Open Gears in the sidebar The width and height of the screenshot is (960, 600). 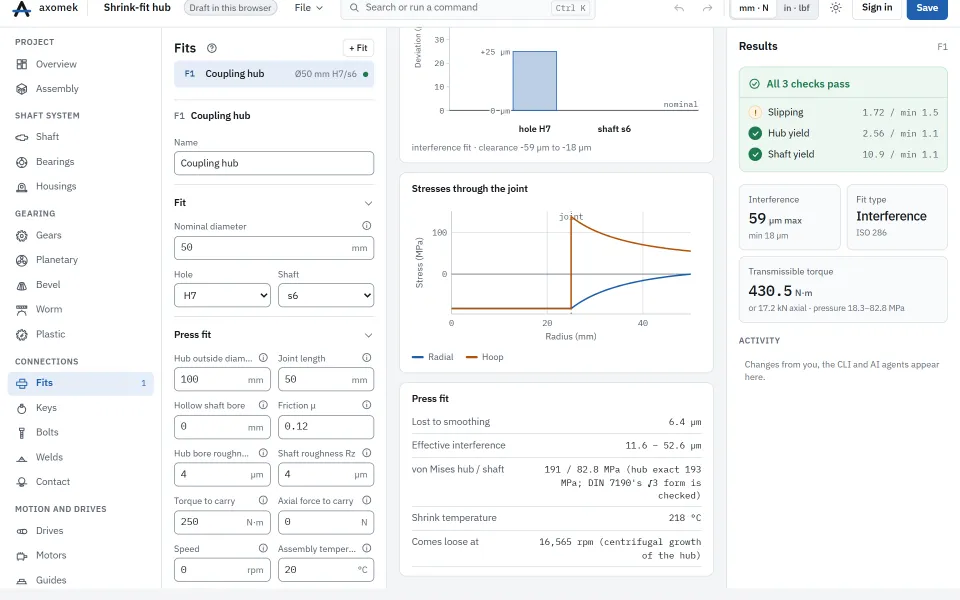coord(81,235)
